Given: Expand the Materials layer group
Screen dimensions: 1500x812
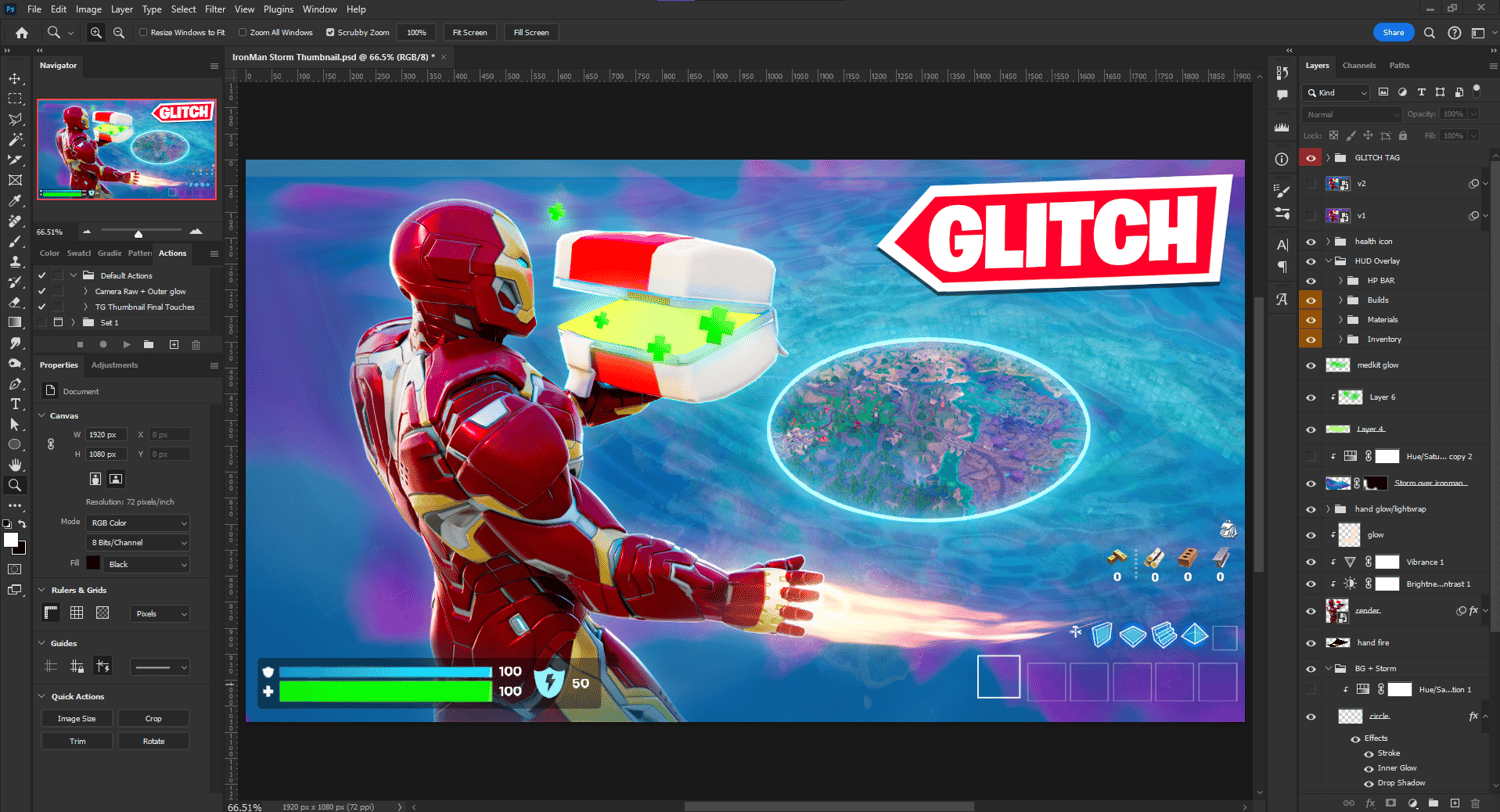Looking at the screenshot, I should [x=1340, y=319].
